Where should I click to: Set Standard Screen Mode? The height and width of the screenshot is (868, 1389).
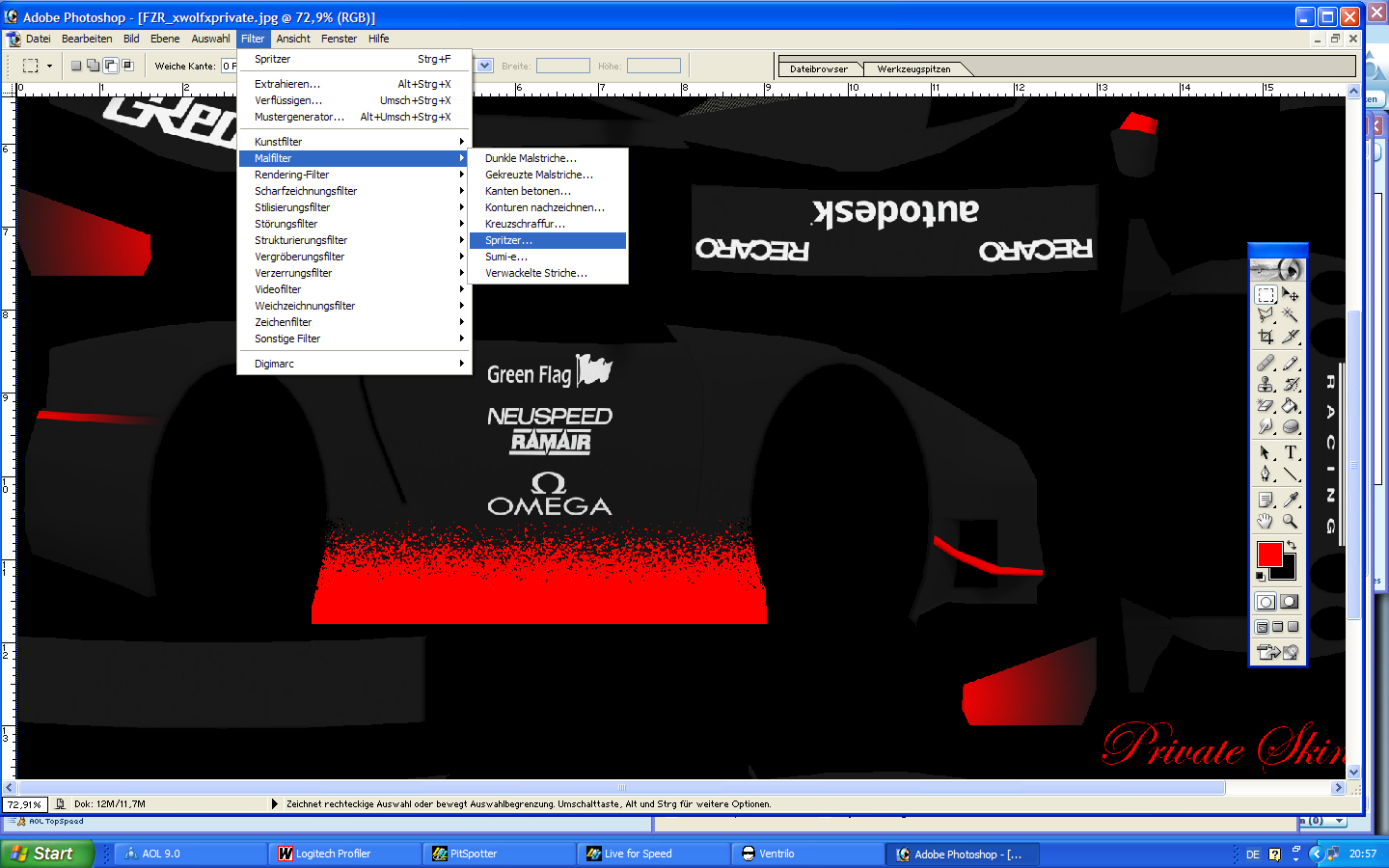point(1262,627)
